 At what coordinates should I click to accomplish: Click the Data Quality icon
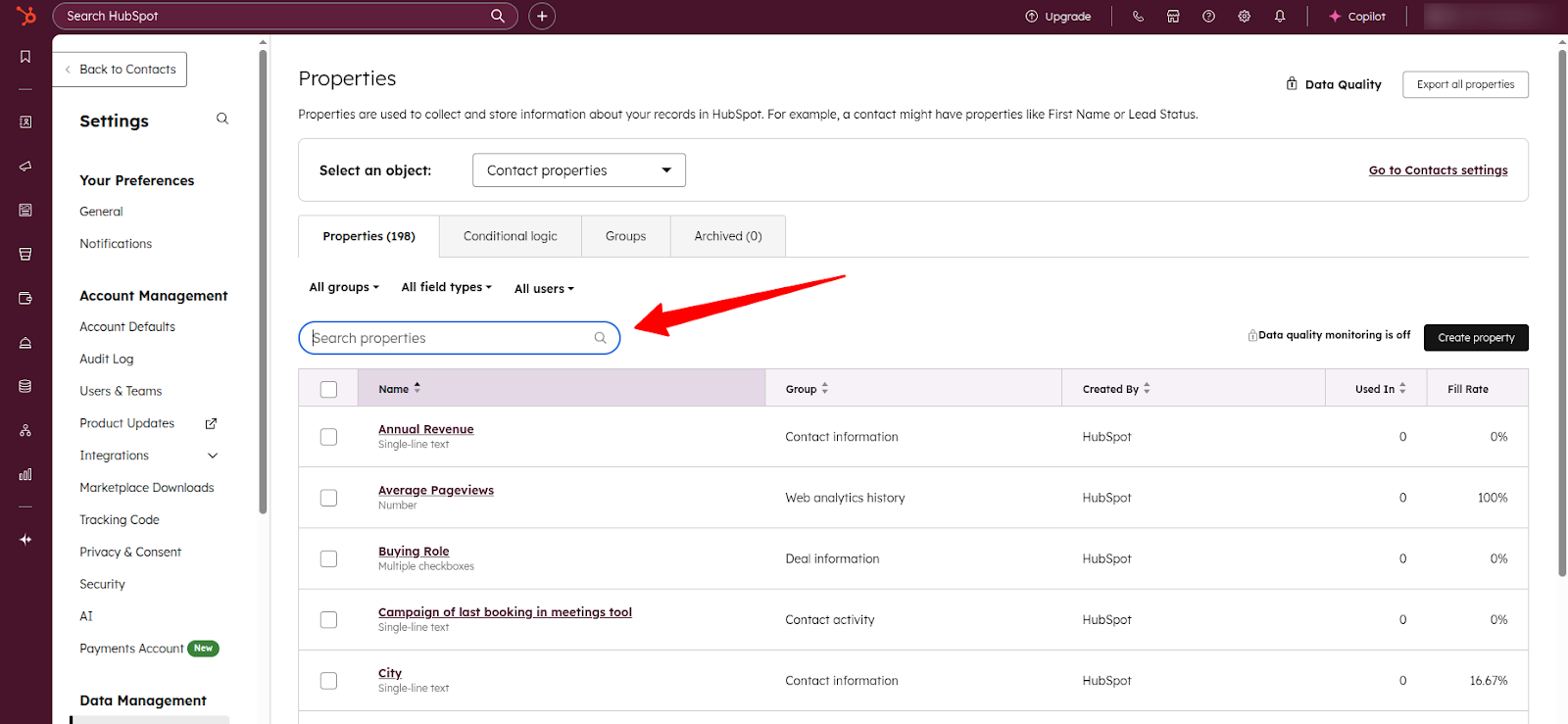[x=1292, y=84]
